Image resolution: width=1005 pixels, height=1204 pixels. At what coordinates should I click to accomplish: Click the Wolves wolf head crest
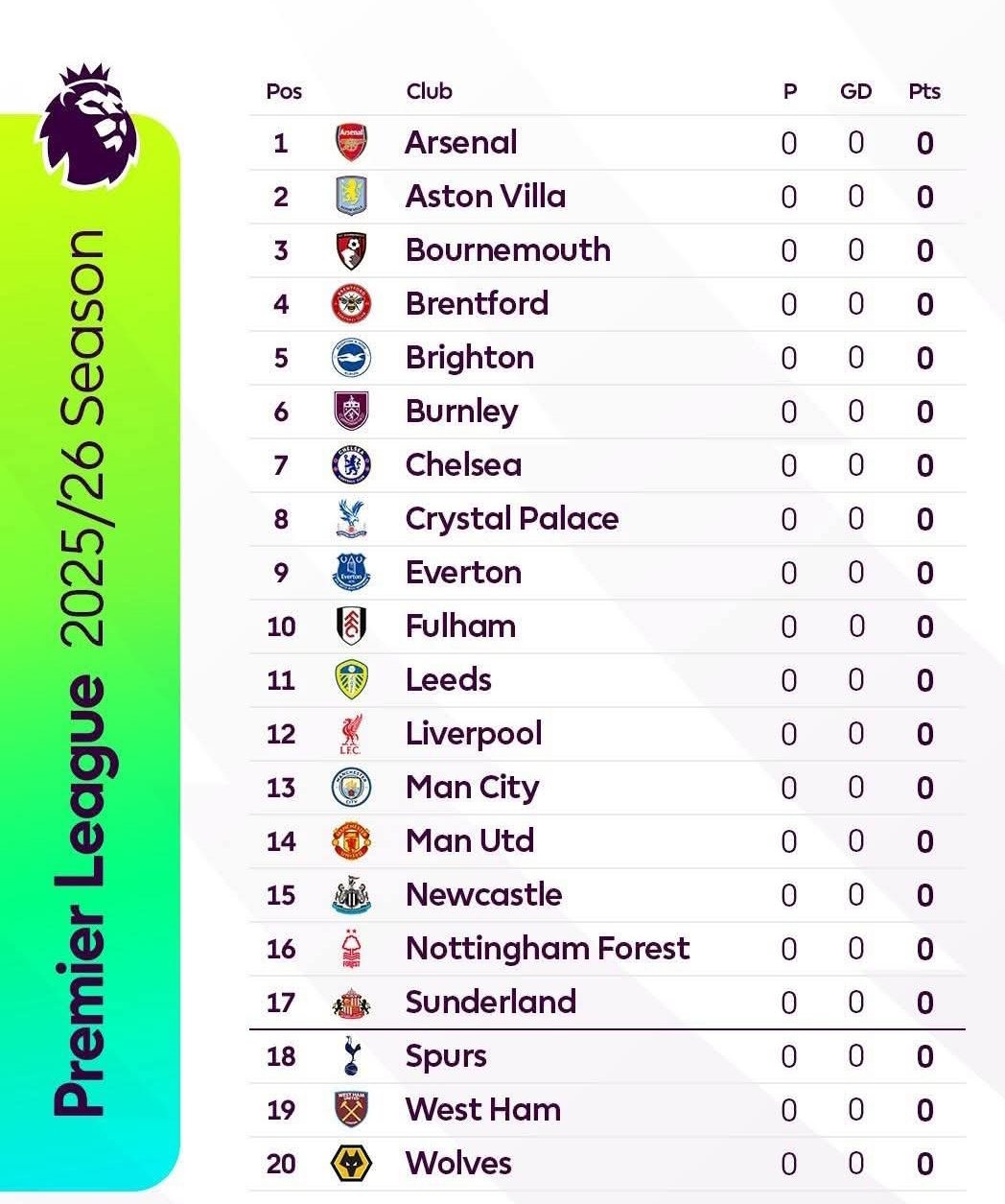pyautogui.click(x=351, y=1164)
